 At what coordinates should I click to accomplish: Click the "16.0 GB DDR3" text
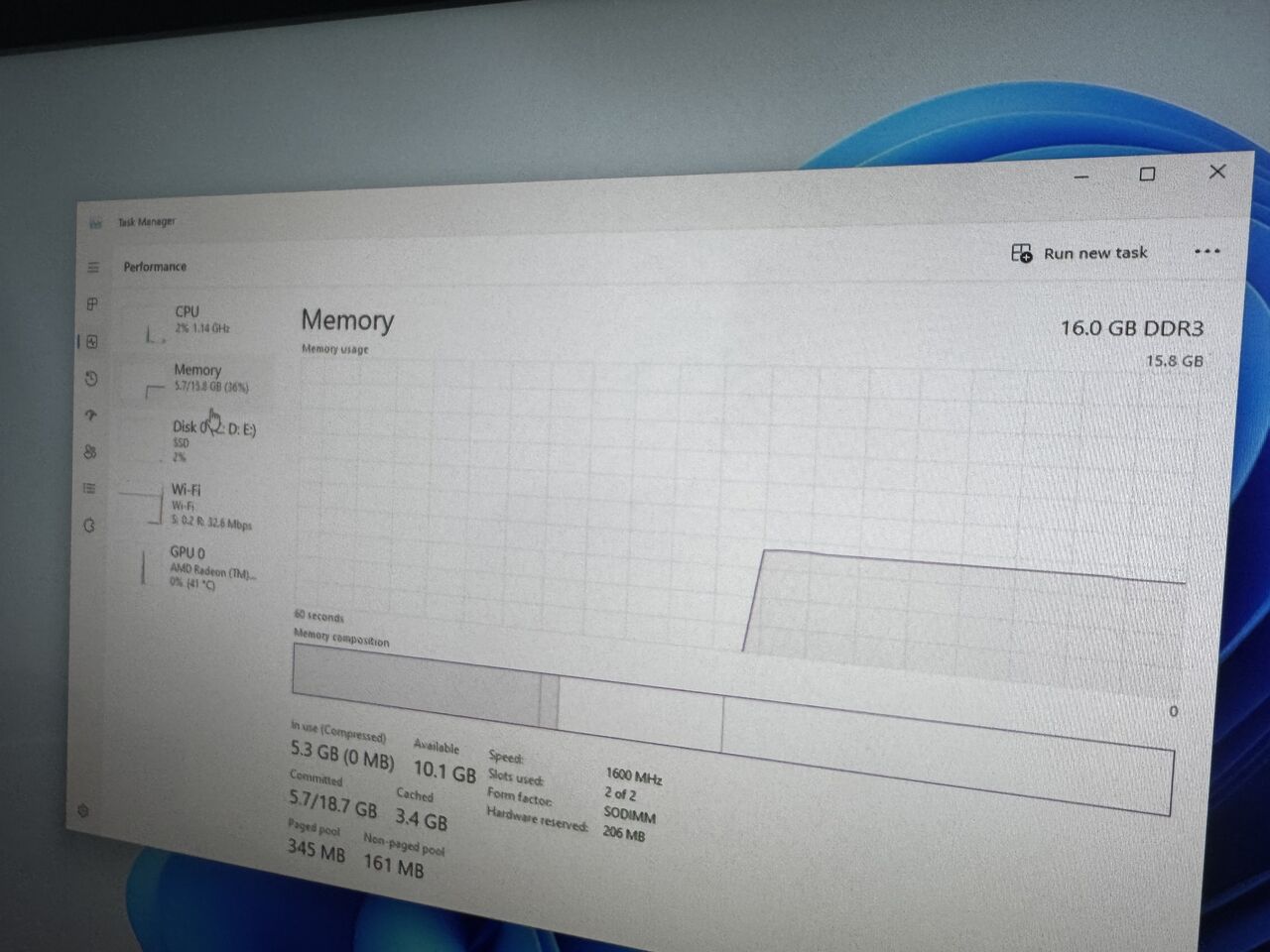point(1132,328)
